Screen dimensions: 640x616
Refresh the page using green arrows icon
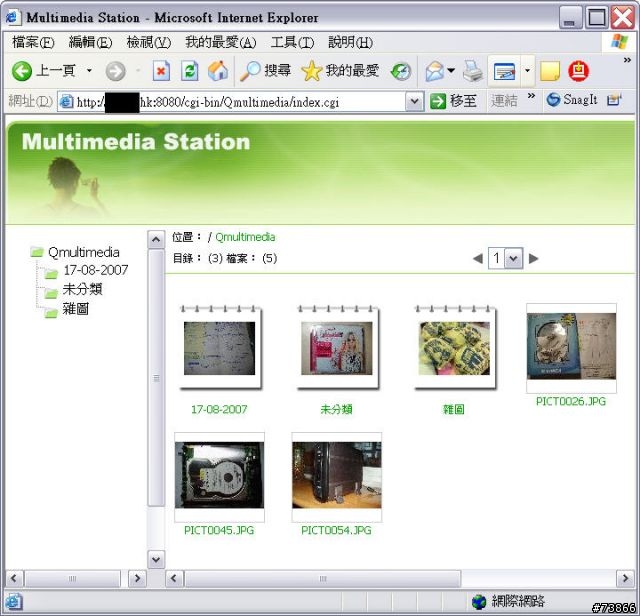pos(190,71)
